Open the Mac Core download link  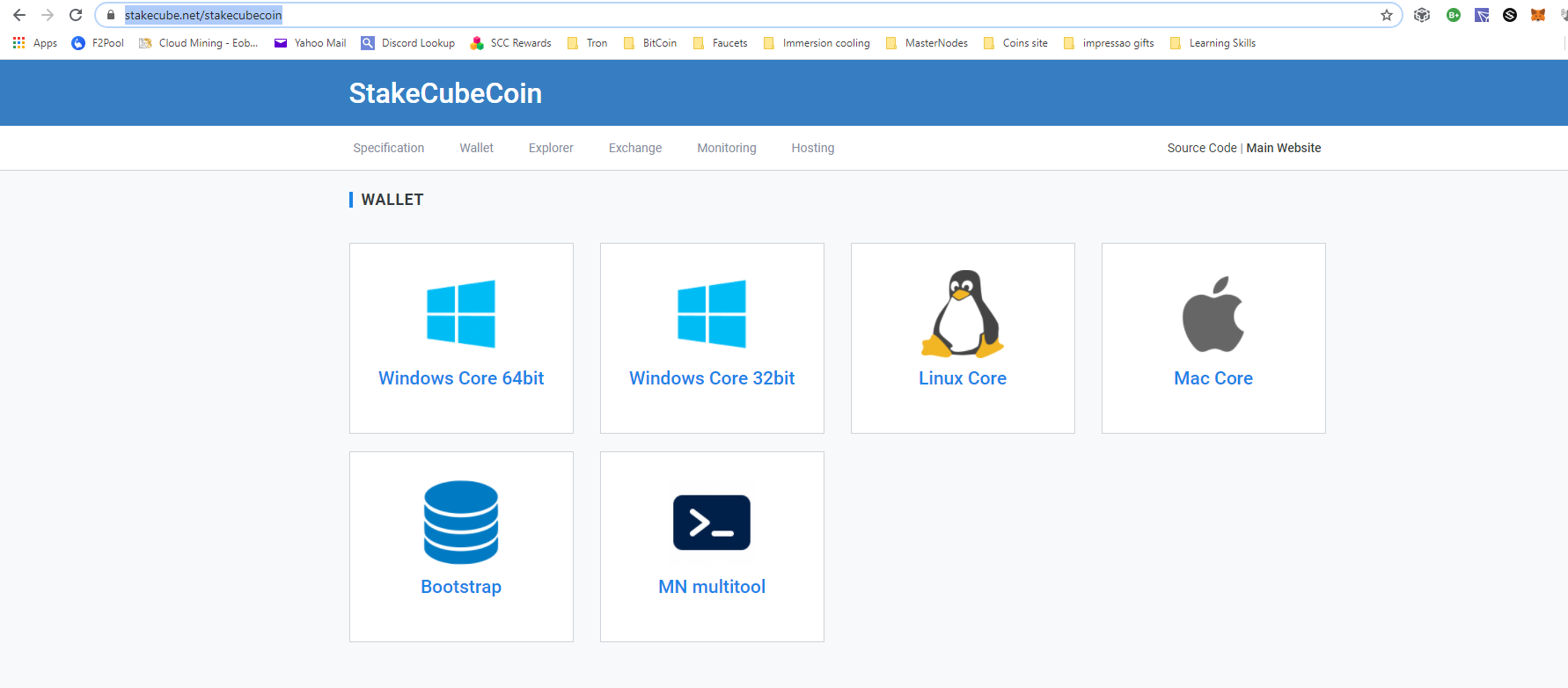pos(1213,378)
